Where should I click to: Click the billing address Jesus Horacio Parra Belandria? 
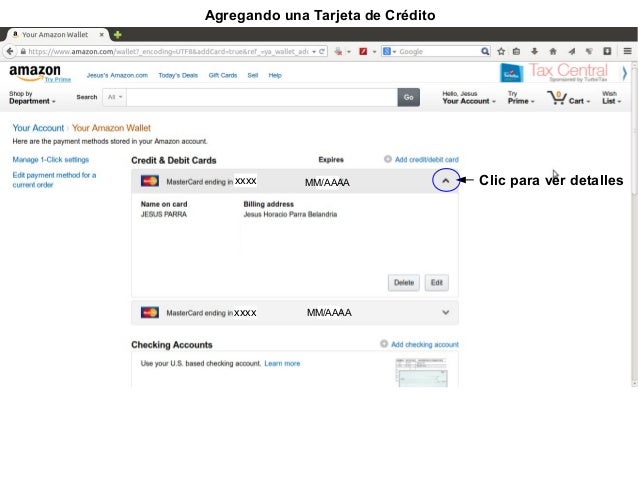(290, 214)
